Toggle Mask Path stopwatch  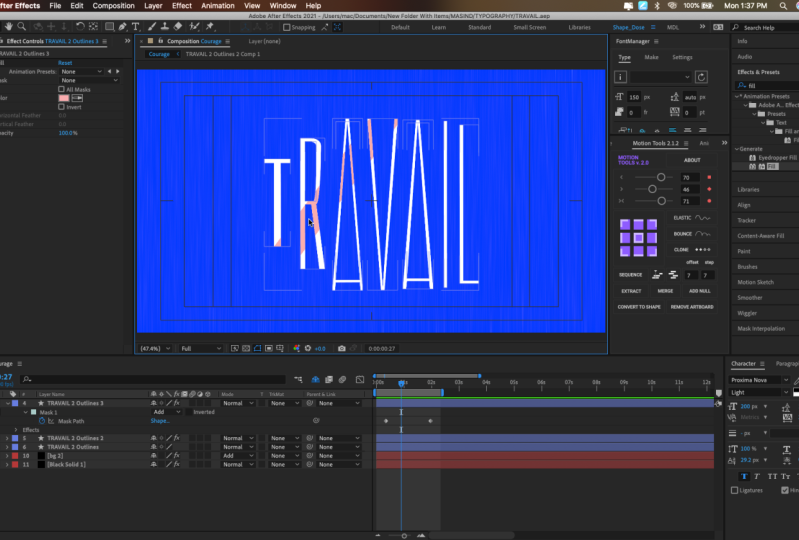click(42, 421)
